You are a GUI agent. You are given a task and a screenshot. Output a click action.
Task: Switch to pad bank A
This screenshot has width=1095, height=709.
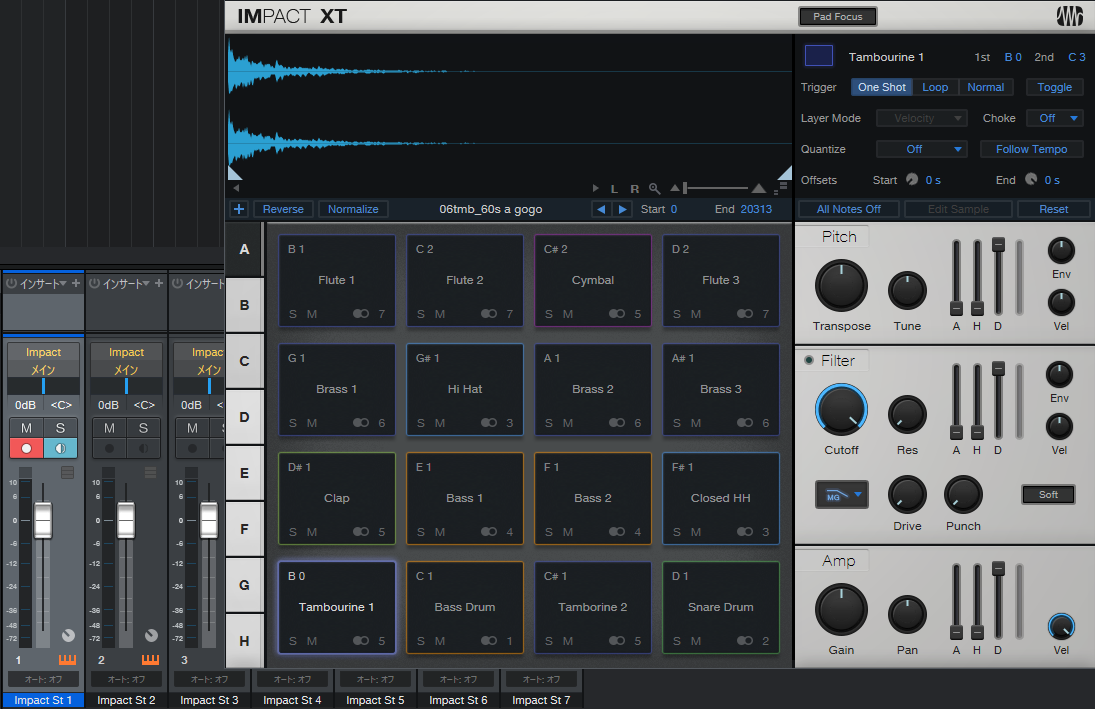[244, 249]
